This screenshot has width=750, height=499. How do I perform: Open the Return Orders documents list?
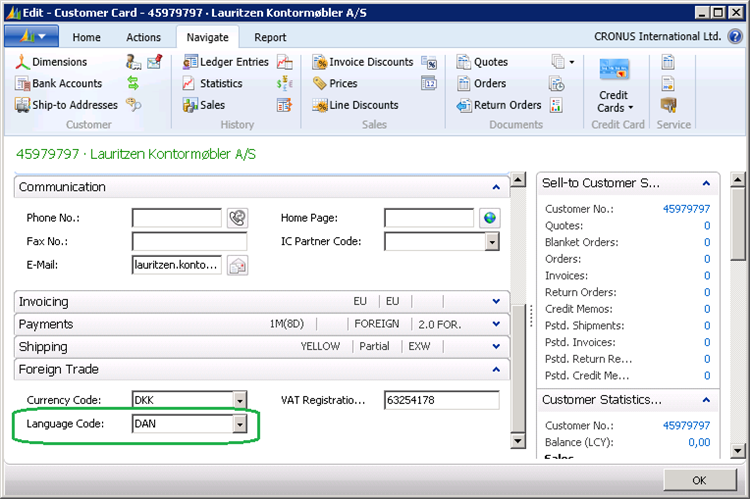499,105
